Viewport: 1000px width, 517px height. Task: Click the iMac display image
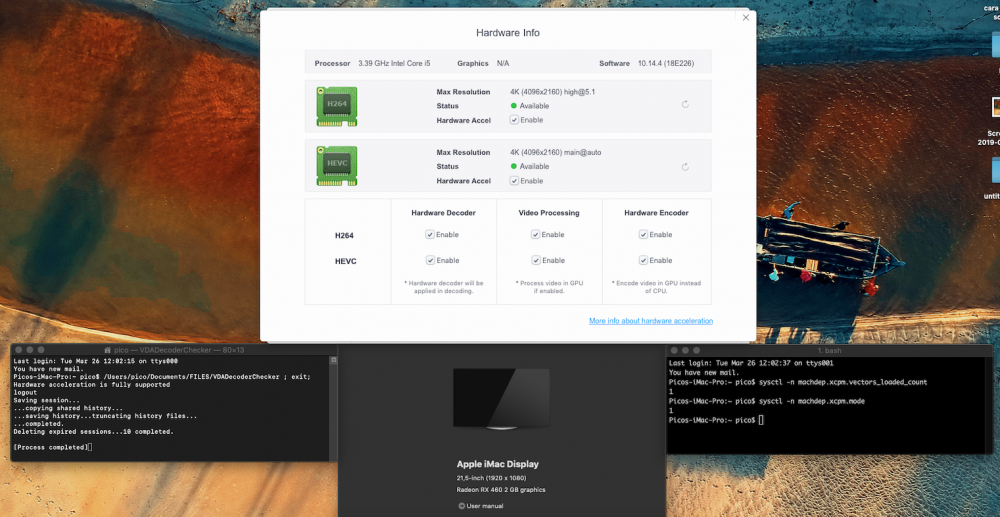[501, 398]
